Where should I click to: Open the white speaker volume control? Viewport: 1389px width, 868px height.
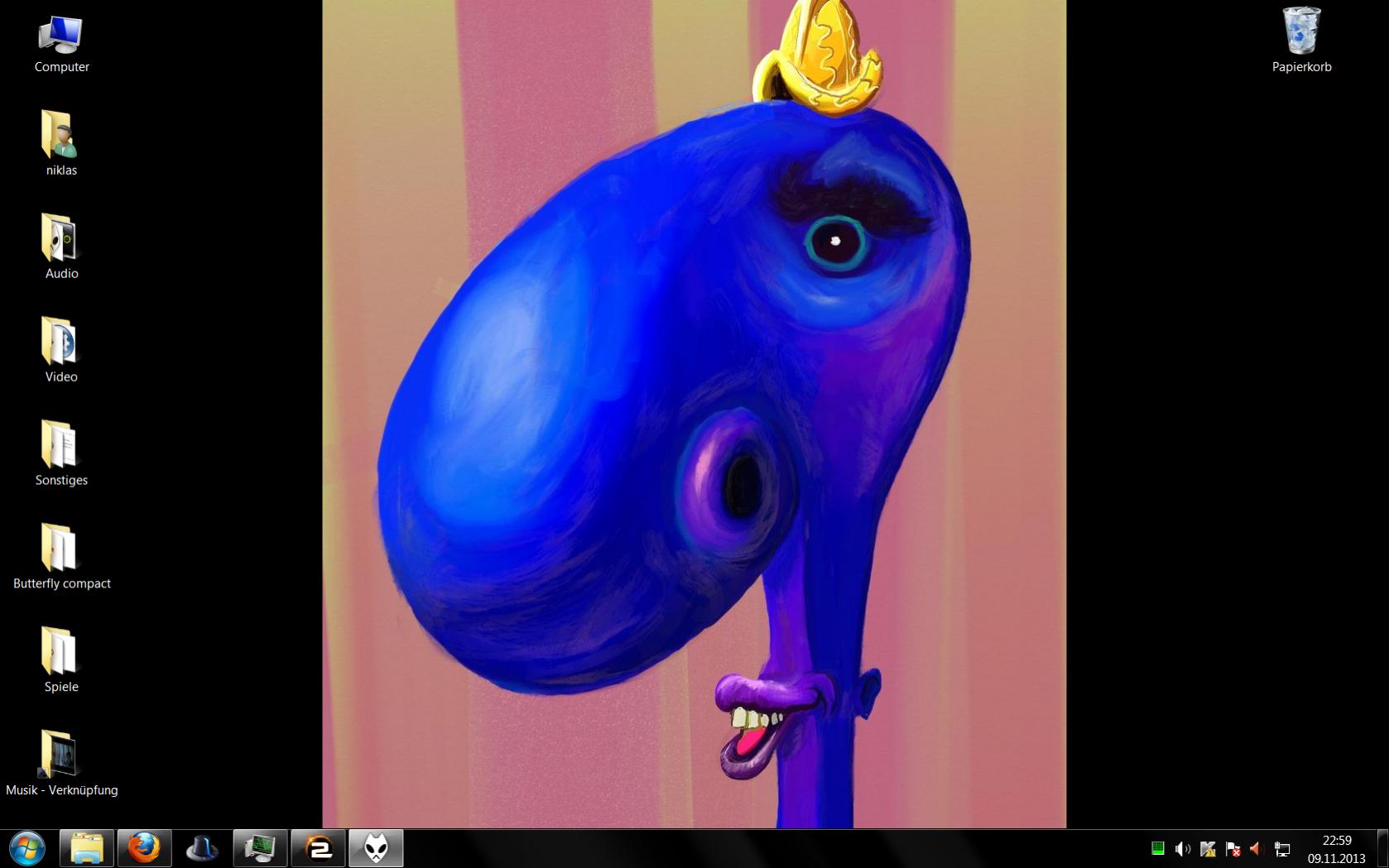tap(1183, 848)
